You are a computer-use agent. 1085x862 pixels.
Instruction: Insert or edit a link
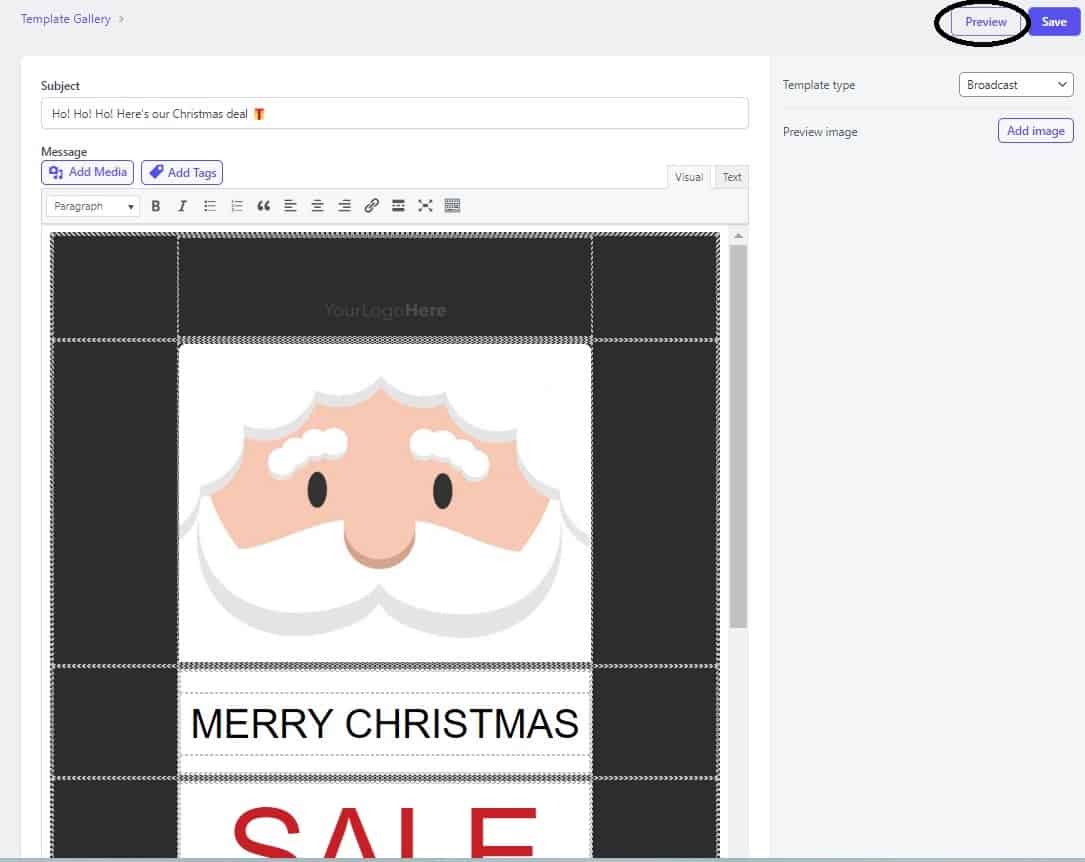372,206
